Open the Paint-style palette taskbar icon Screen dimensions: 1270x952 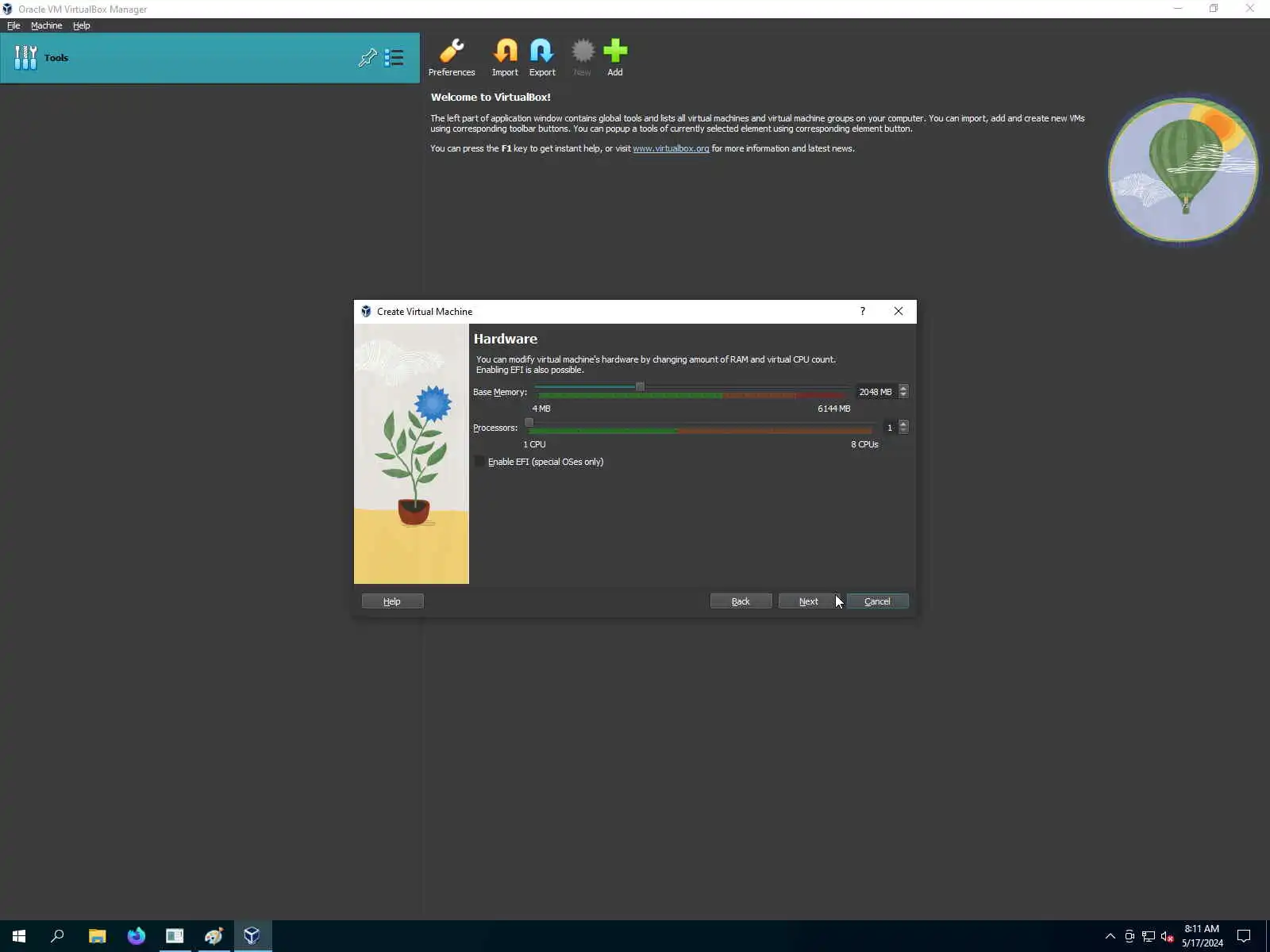214,936
